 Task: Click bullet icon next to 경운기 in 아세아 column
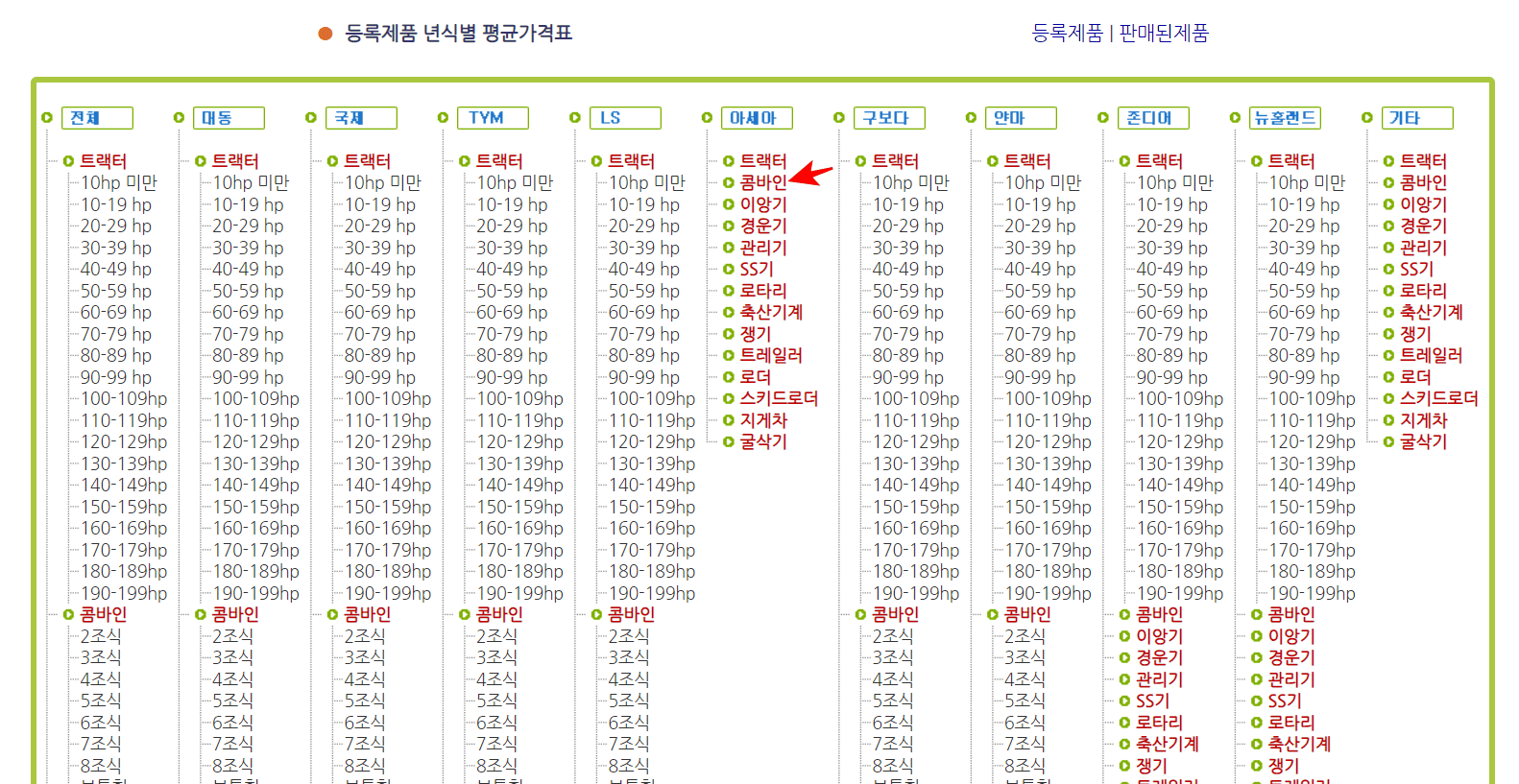coord(728,226)
